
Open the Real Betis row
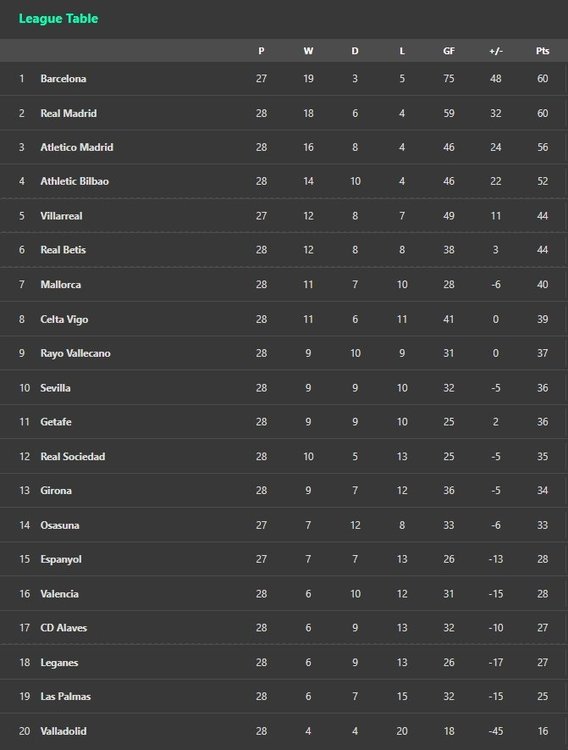point(284,250)
